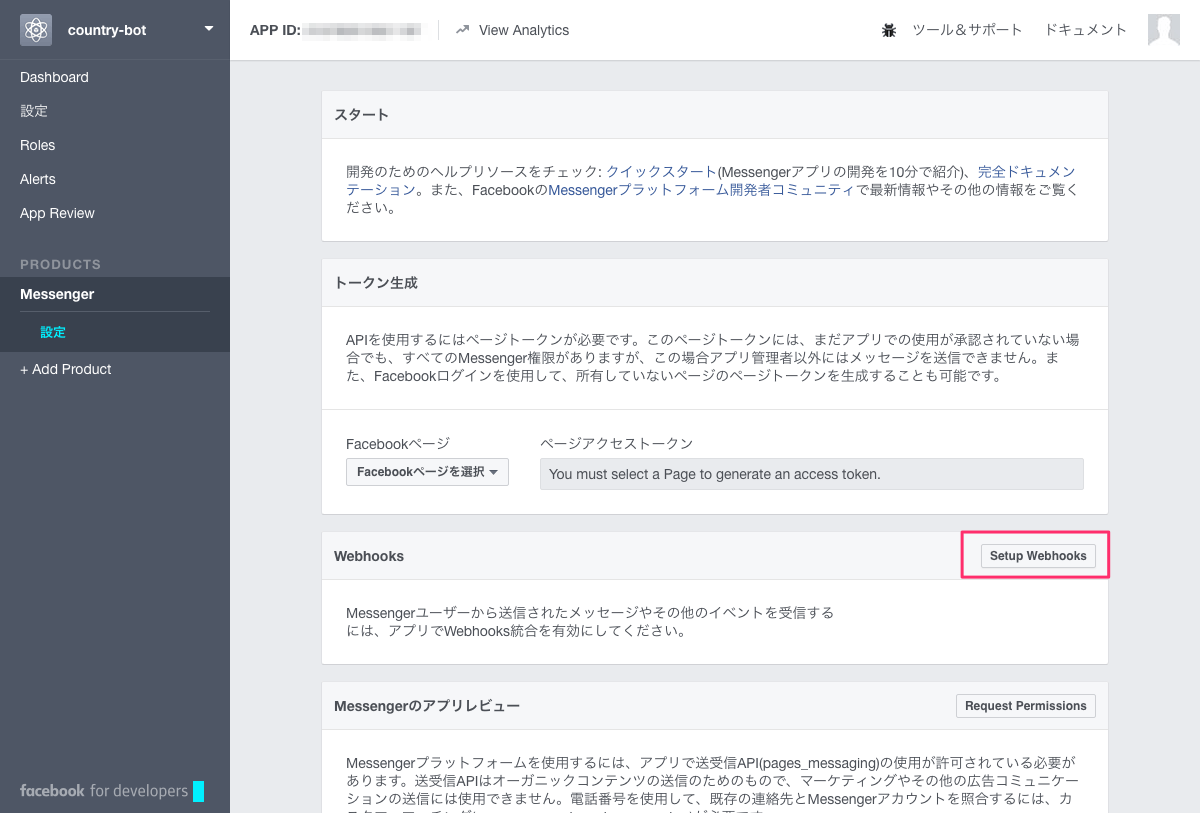1200x813 pixels.
Task: Expand the country-bot app switcher arrow
Action: (209, 29)
